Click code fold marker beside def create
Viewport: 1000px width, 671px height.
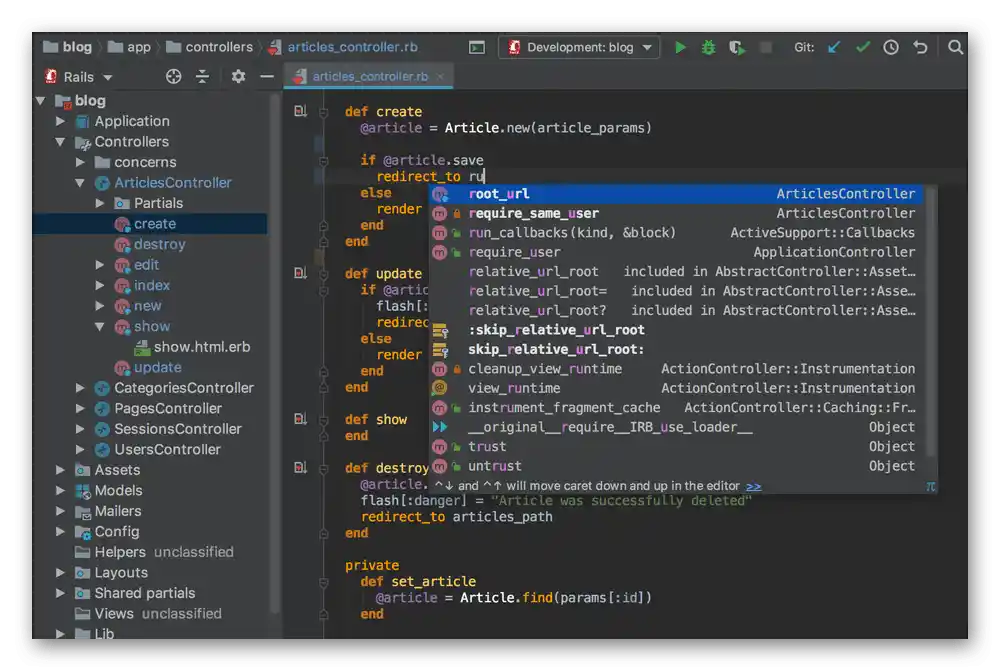click(323, 112)
